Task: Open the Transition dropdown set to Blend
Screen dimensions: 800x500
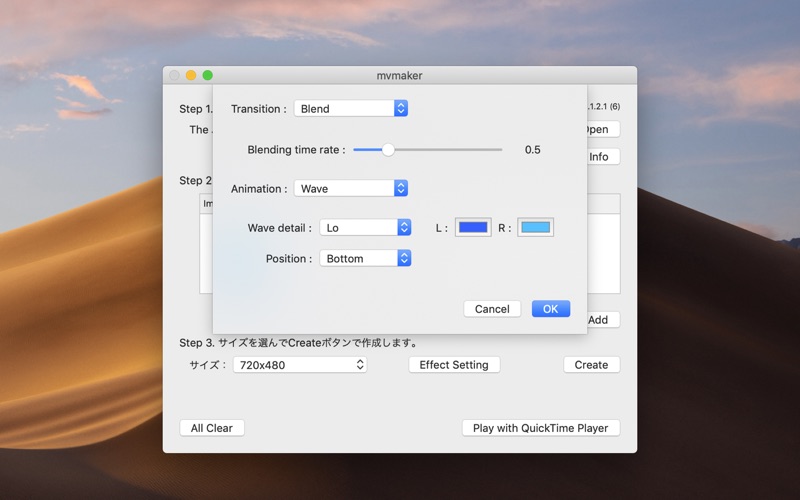Action: tap(351, 109)
